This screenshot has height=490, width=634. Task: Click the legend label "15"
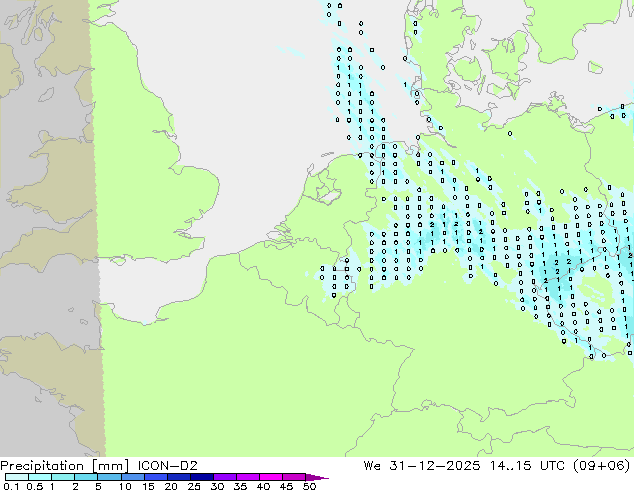[148, 486]
